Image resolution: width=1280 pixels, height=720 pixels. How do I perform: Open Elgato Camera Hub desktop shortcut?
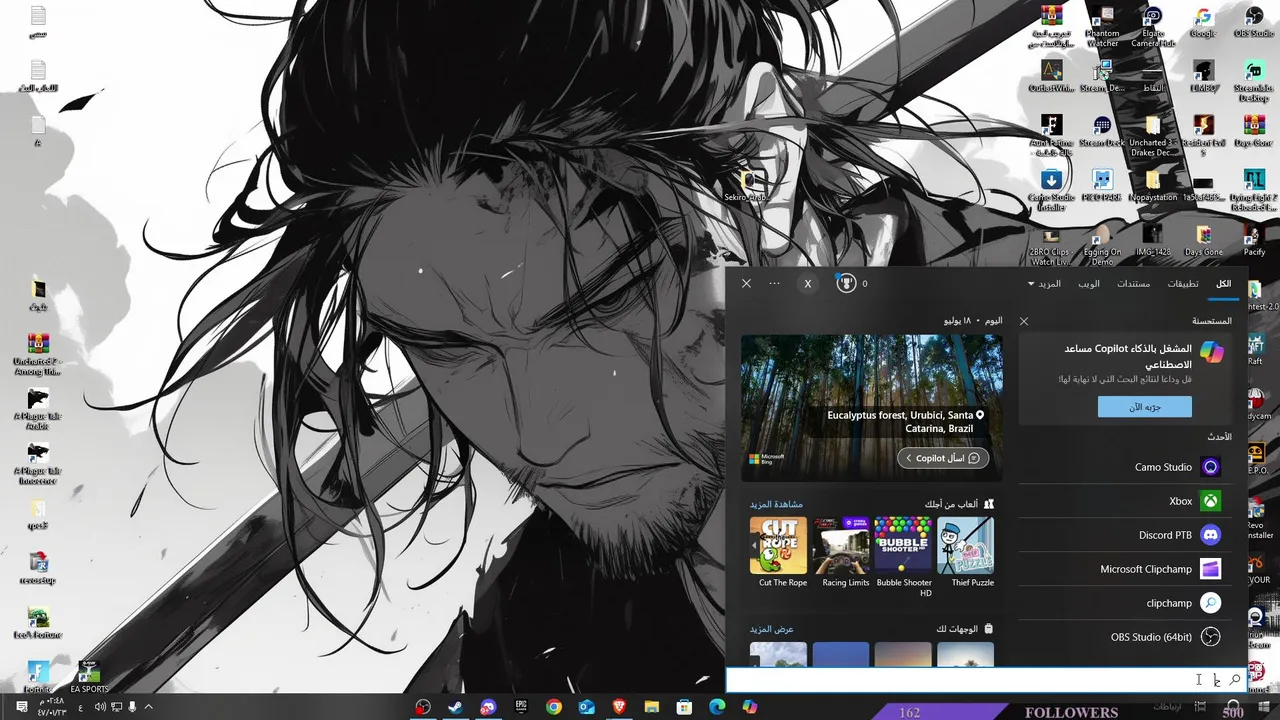pyautogui.click(x=1153, y=28)
